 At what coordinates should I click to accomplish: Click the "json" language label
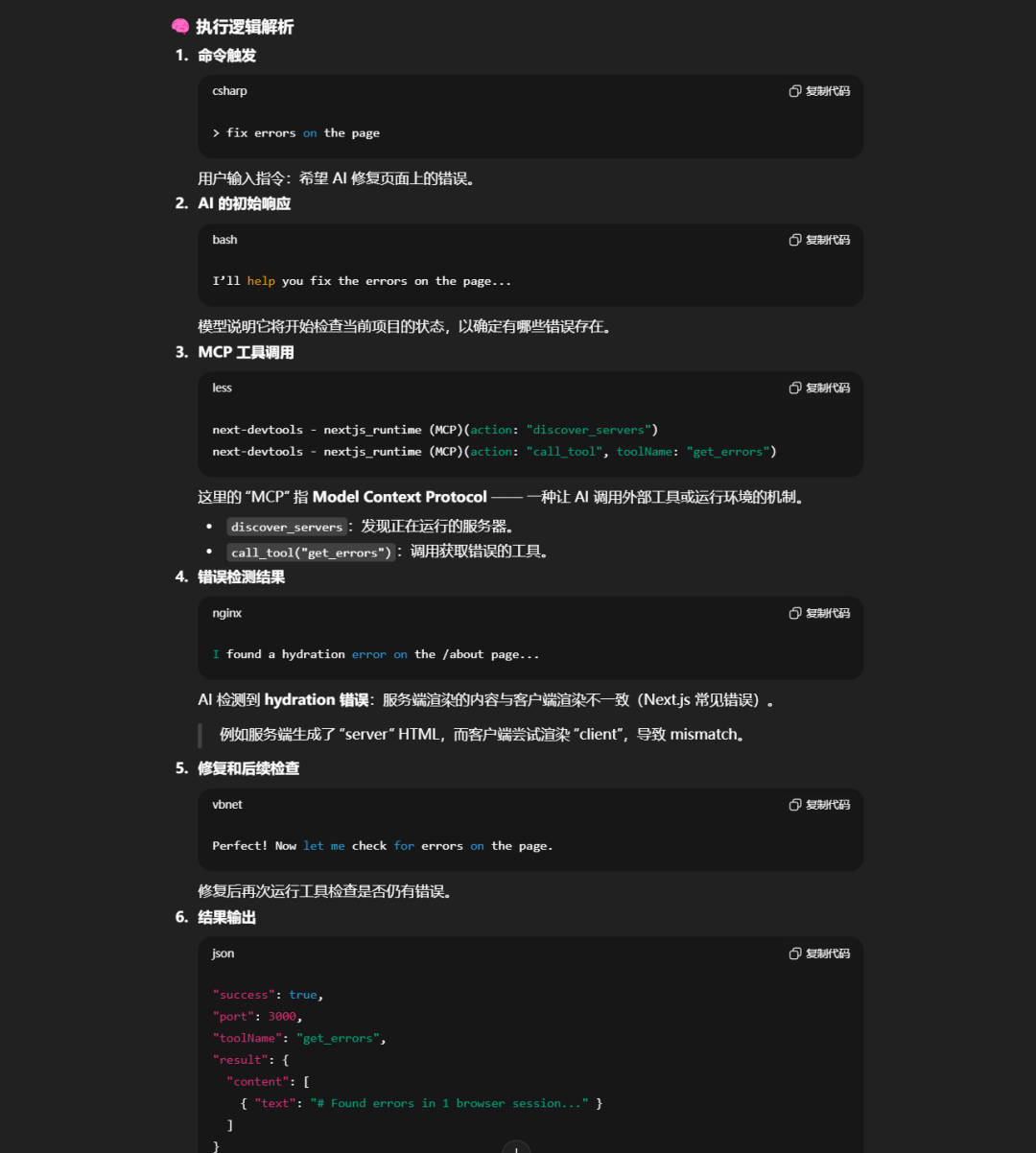223,953
